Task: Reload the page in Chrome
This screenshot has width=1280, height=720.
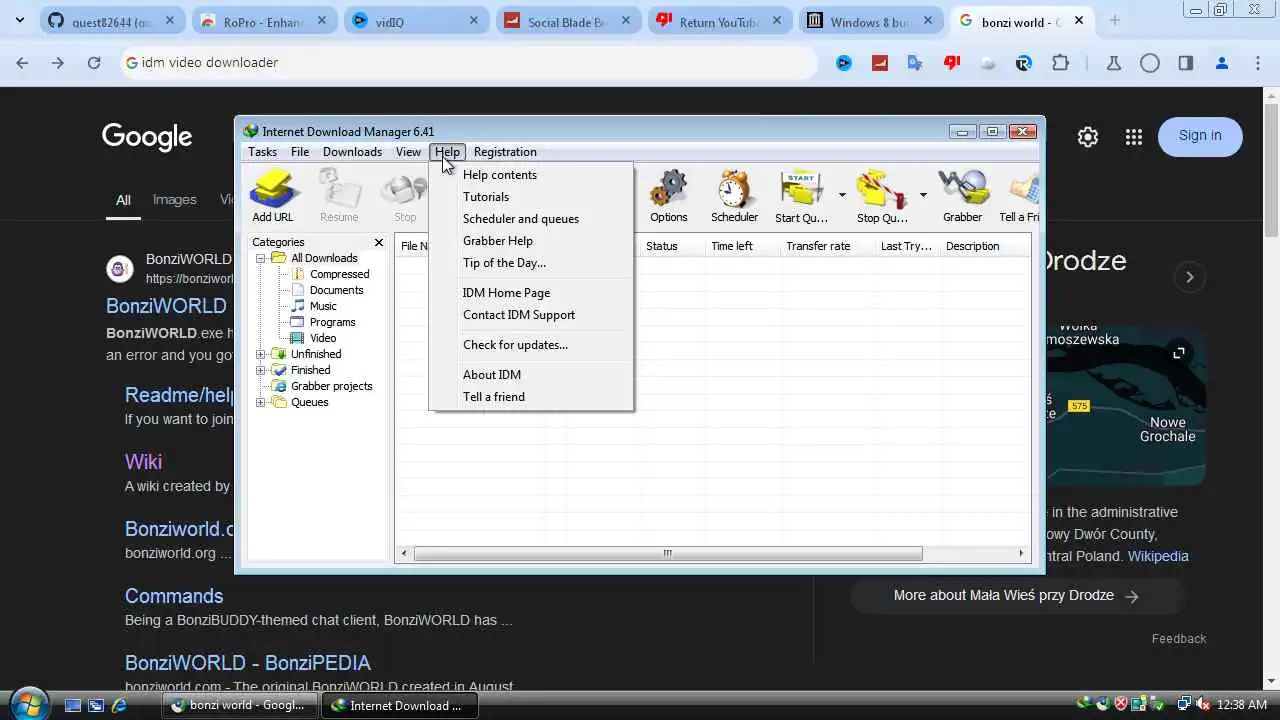Action: tap(93, 63)
